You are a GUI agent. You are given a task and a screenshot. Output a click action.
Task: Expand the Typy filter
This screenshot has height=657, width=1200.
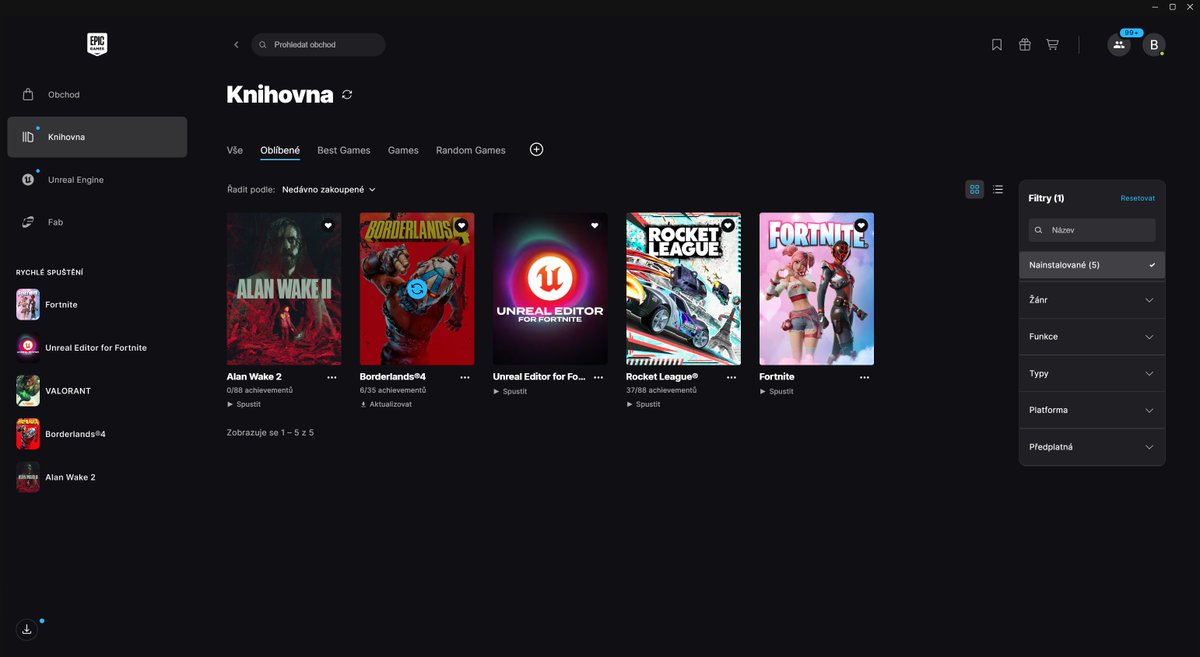click(x=1092, y=373)
